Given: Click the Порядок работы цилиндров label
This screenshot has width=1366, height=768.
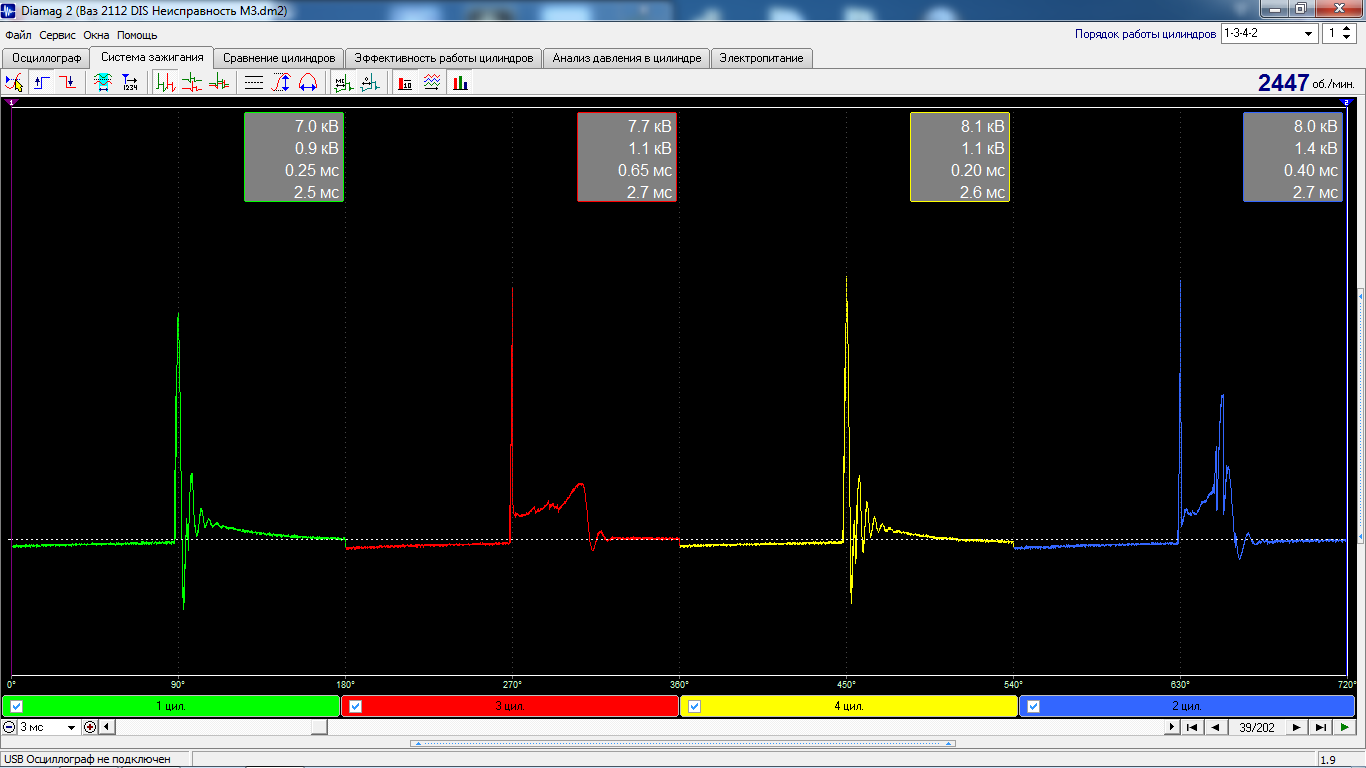Looking at the screenshot, I should tap(1145, 34).
